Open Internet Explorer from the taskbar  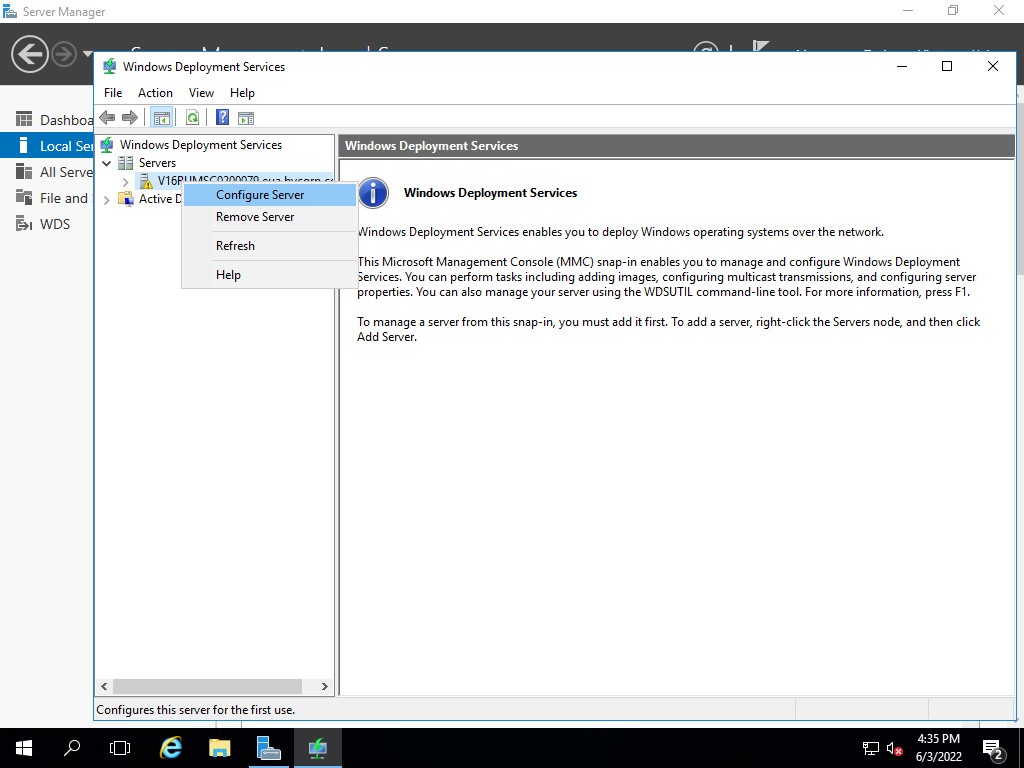[171, 748]
